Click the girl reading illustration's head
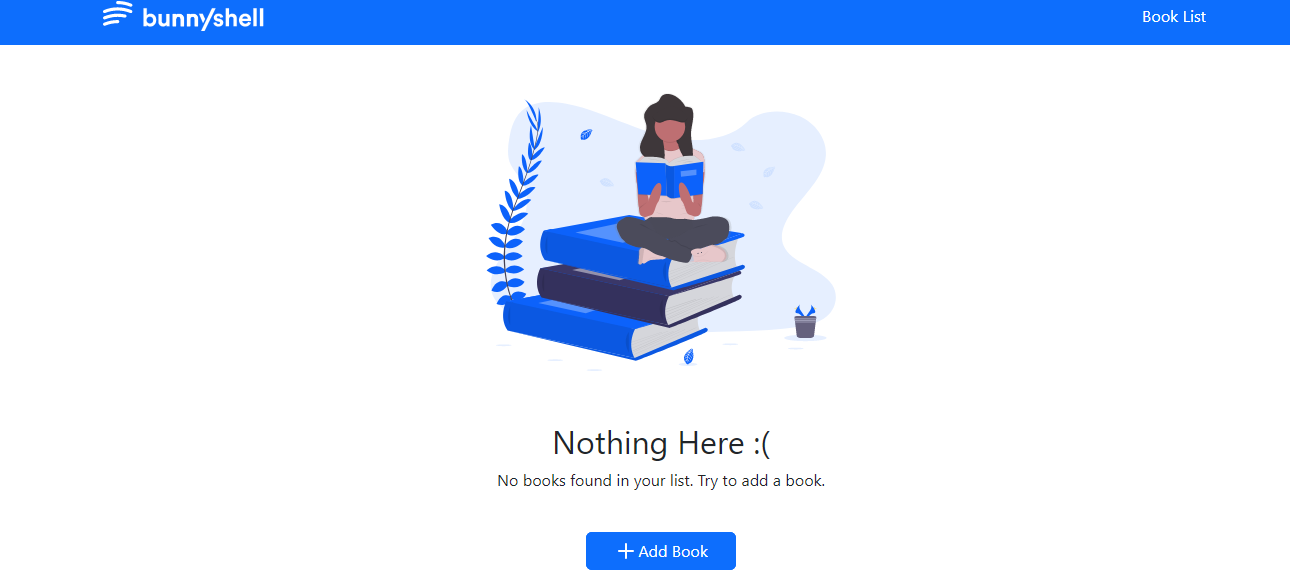 click(x=669, y=125)
